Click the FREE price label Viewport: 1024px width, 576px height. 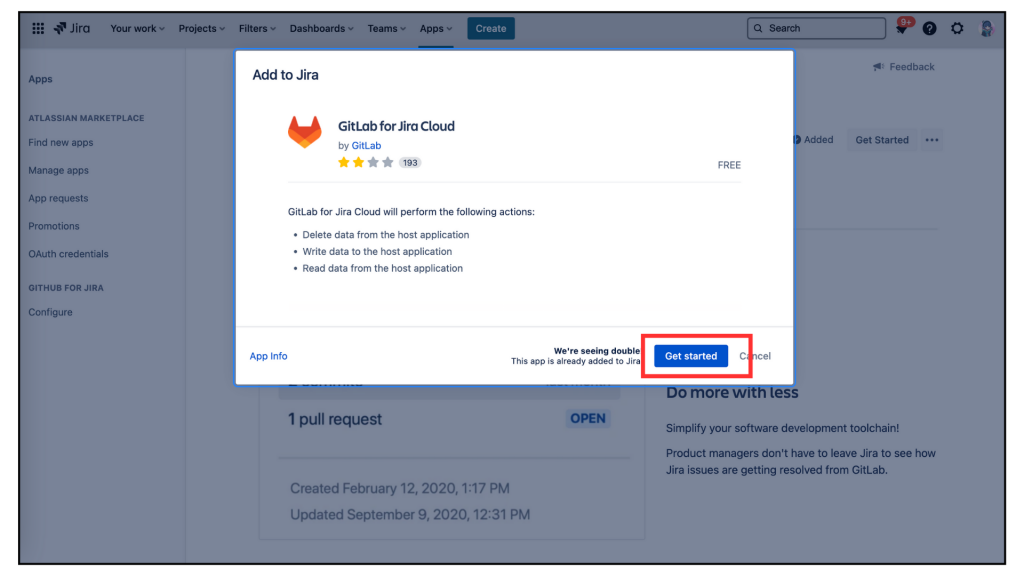[729, 165]
